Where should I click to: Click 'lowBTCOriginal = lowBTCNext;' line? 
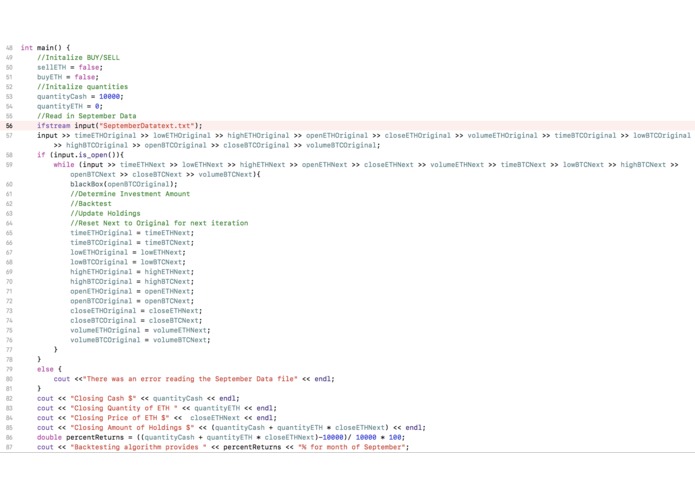tap(128, 262)
